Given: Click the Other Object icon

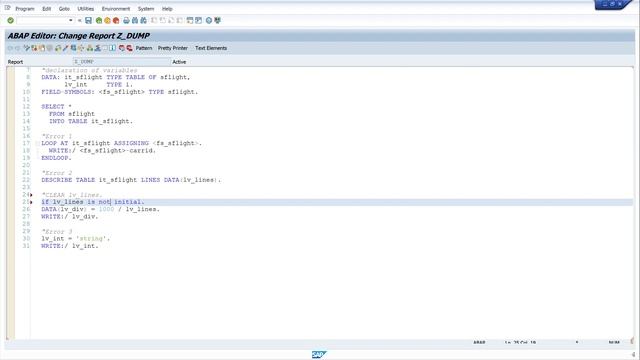Looking at the screenshot, I should click(x=42, y=48).
